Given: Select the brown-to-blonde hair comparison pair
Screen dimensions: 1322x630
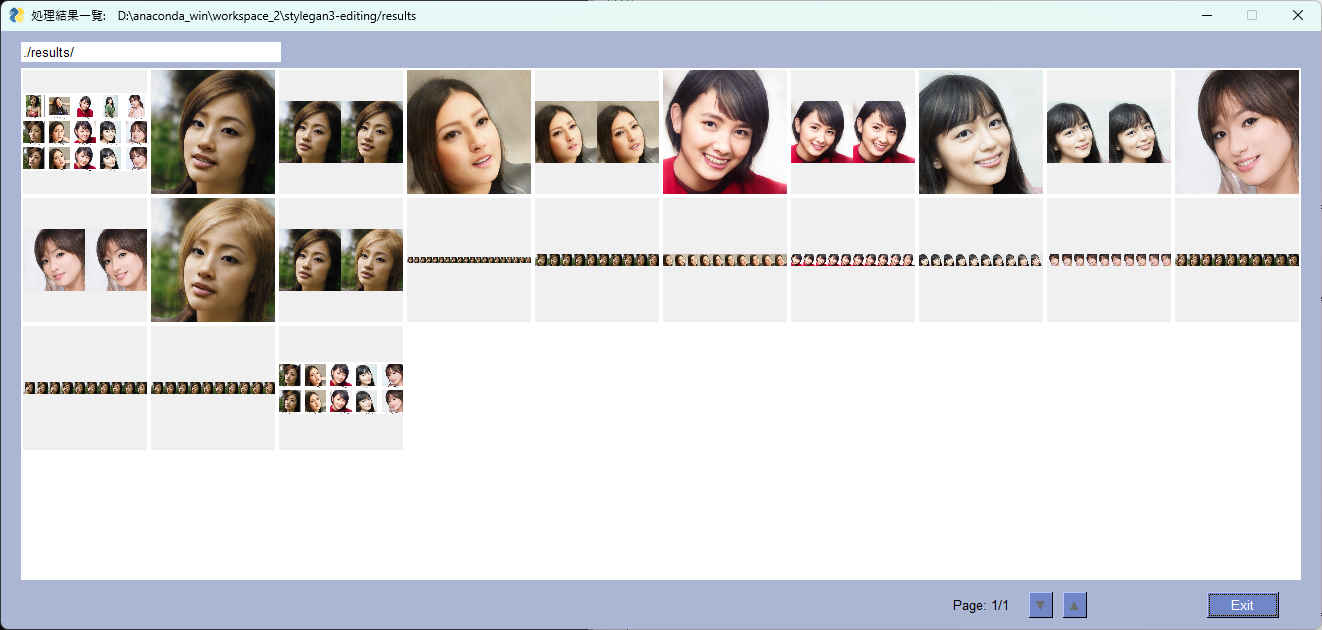Looking at the screenshot, I should (341, 260).
